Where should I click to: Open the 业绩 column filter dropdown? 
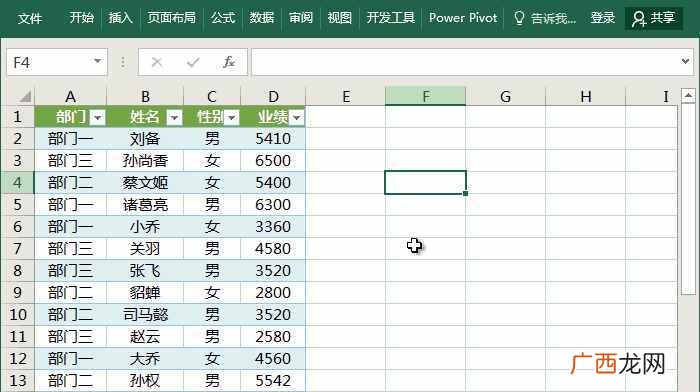(296, 118)
